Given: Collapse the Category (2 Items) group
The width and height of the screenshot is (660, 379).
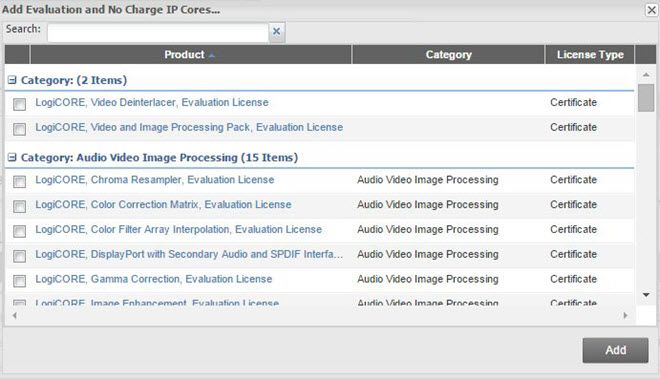Looking at the screenshot, I should pyautogui.click(x=12, y=80).
